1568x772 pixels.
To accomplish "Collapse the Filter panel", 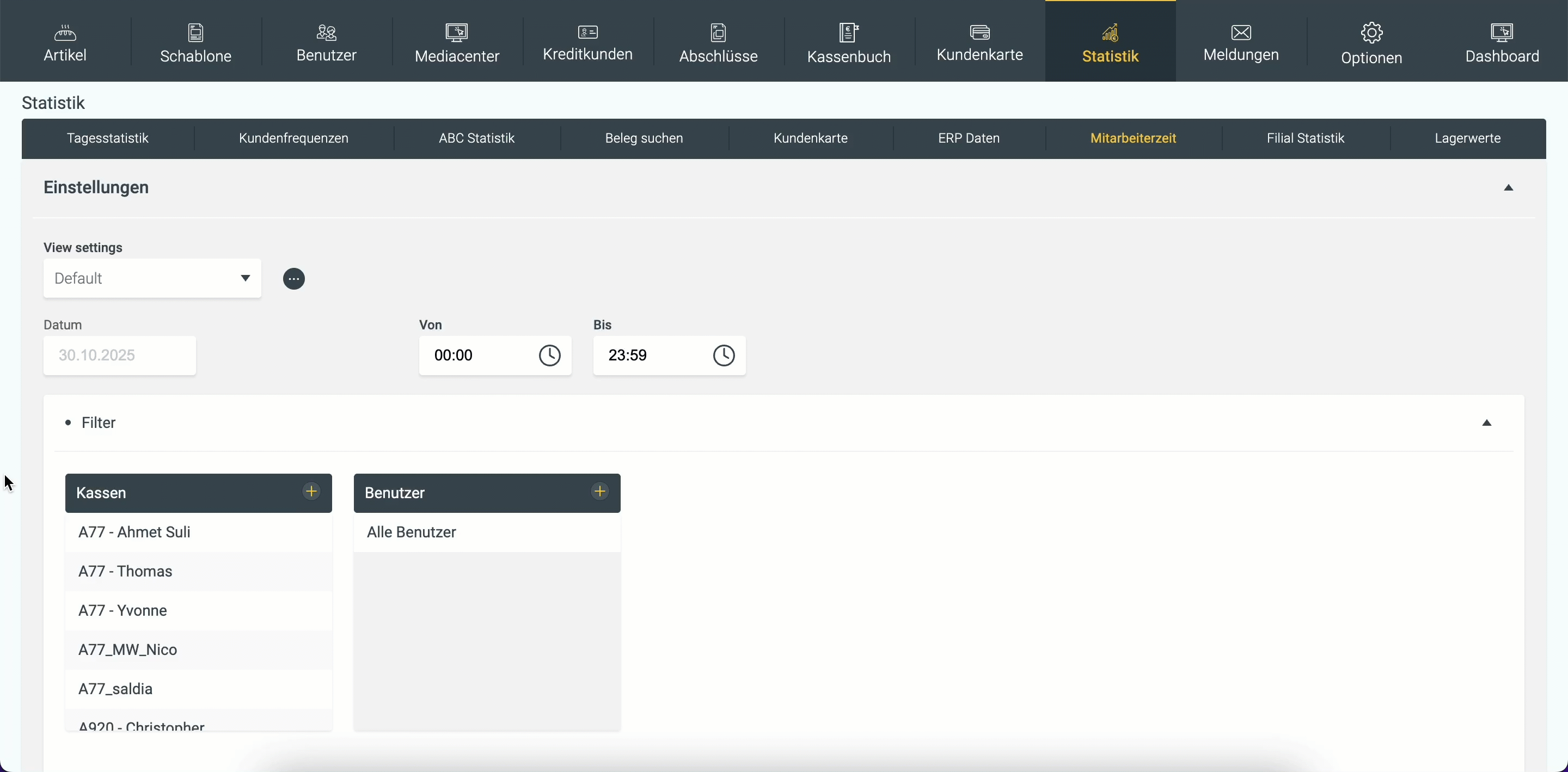I will [x=1486, y=423].
